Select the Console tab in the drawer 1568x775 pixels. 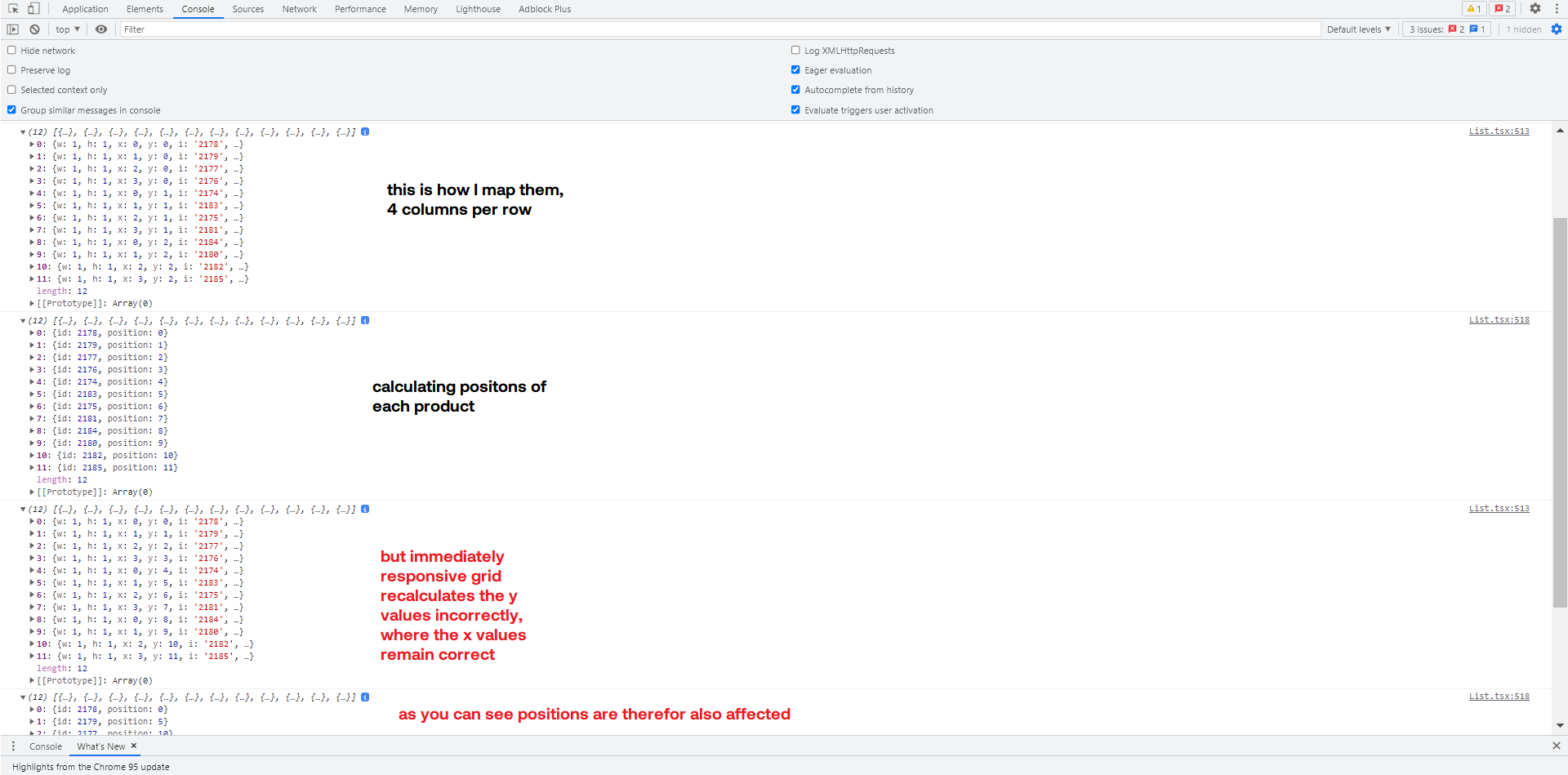(46, 746)
